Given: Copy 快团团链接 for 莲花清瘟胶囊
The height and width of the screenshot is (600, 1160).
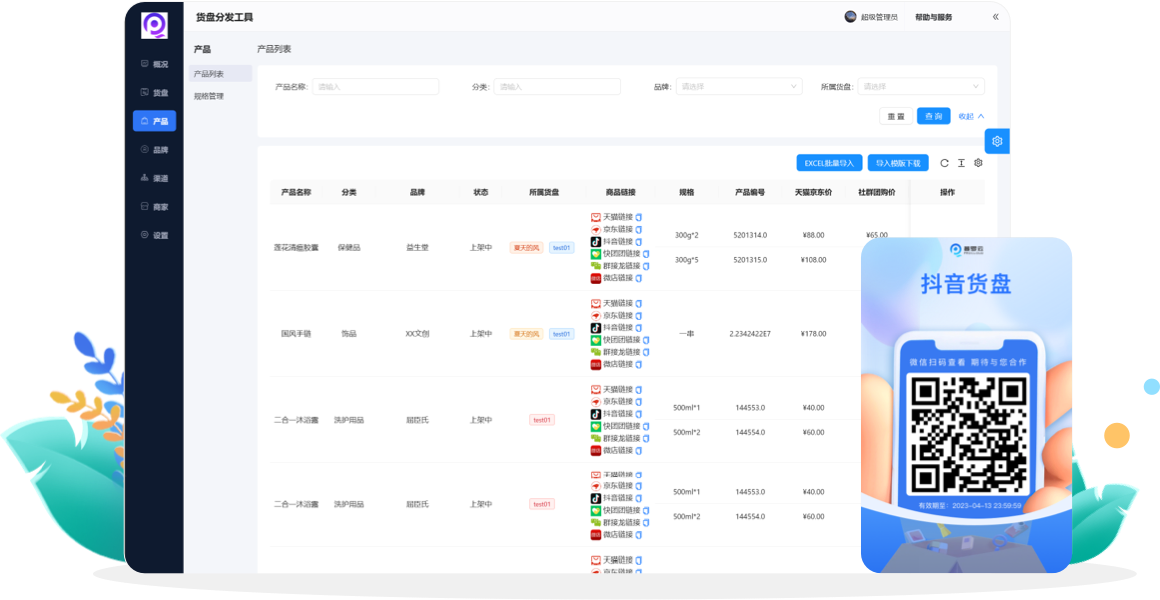Looking at the screenshot, I should click(646, 254).
